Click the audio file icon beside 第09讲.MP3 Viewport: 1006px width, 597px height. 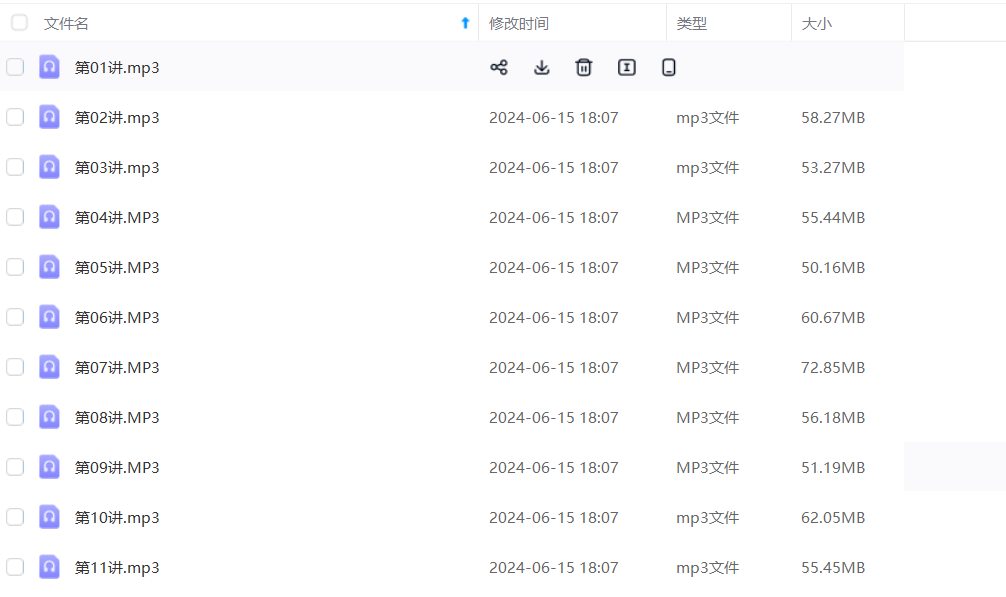click(49, 467)
